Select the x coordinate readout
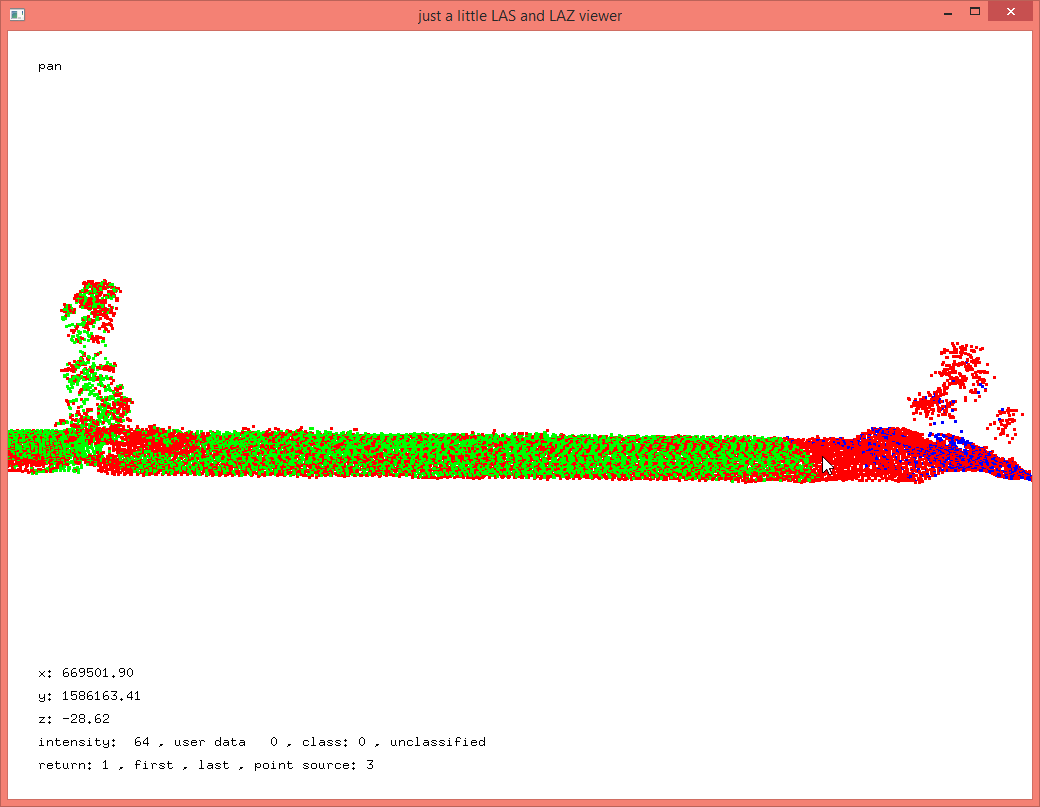 point(86,673)
